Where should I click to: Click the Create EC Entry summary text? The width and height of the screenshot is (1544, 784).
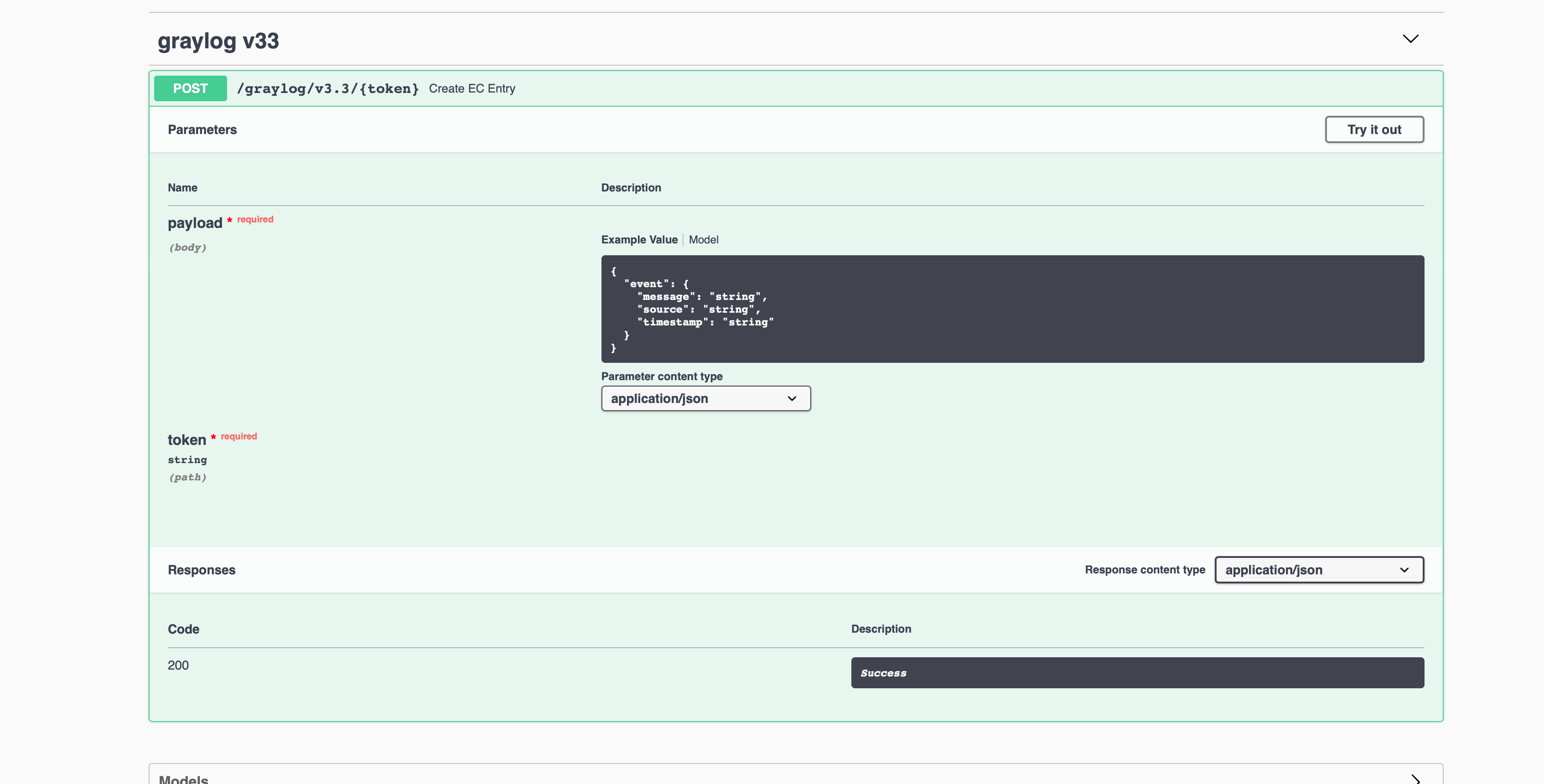click(471, 88)
